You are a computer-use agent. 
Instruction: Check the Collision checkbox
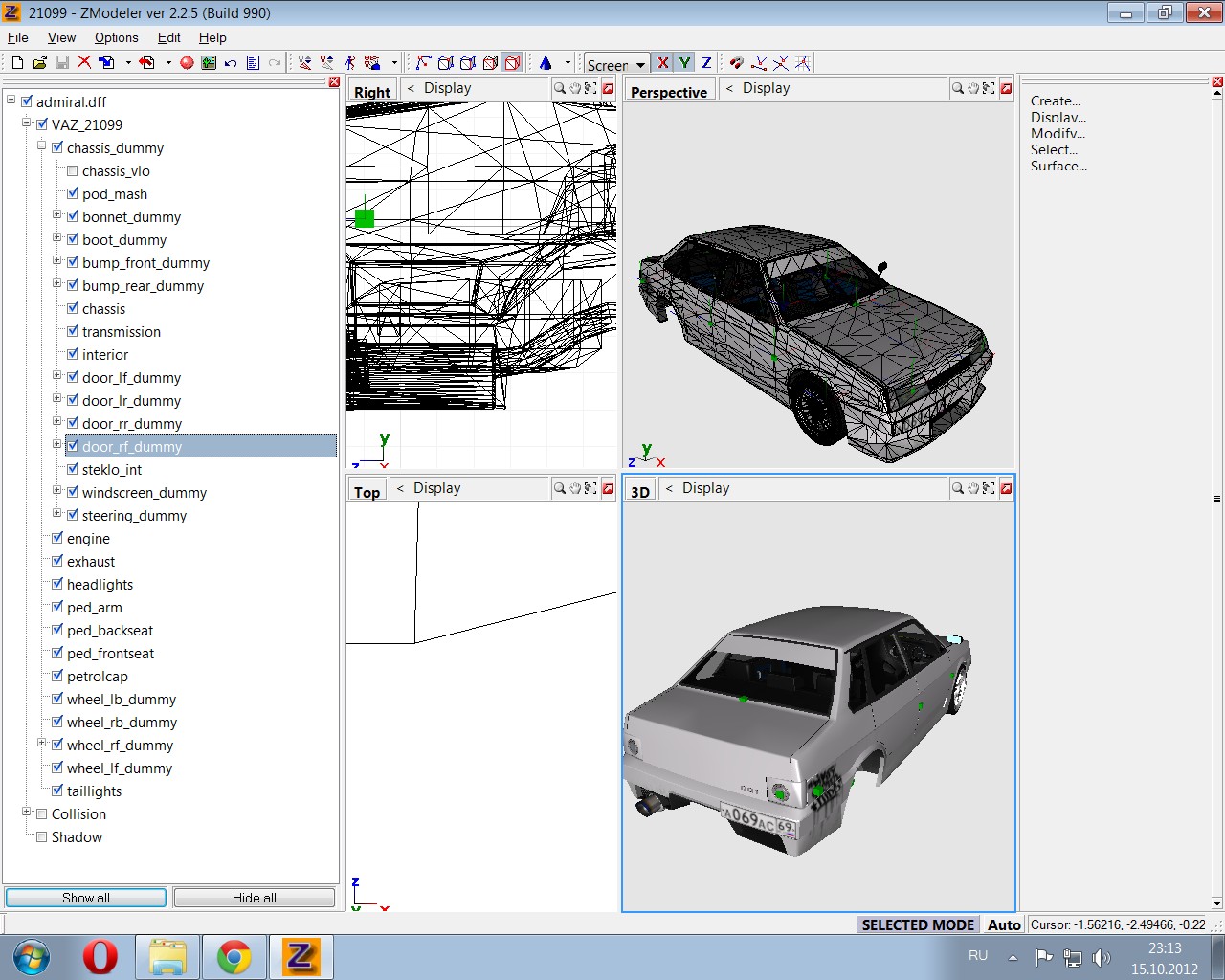[x=42, y=813]
